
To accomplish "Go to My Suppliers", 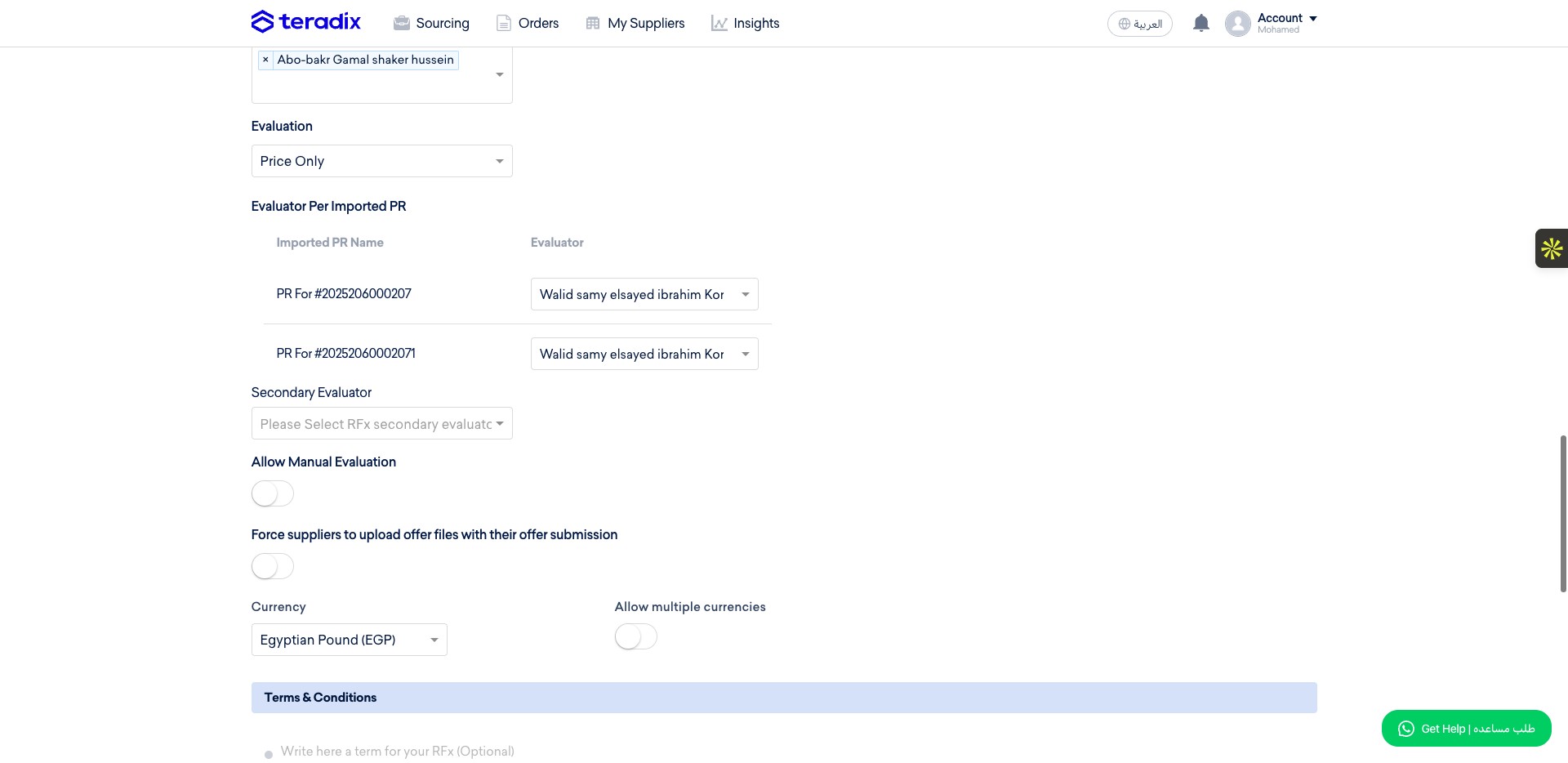I will (635, 23).
